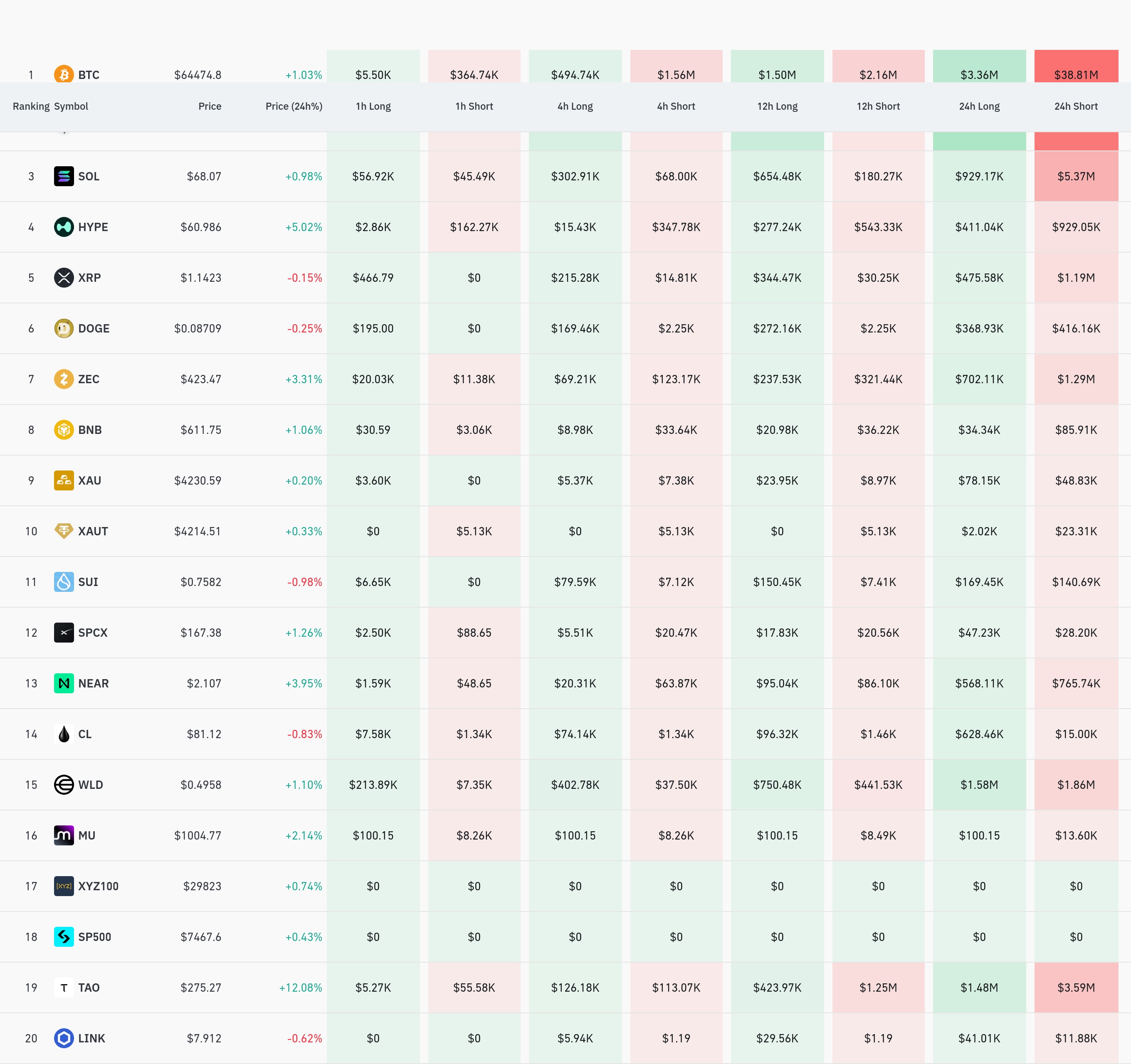Click the SP500 logo icon
Viewport: 1131px width, 1064px height.
point(64,937)
